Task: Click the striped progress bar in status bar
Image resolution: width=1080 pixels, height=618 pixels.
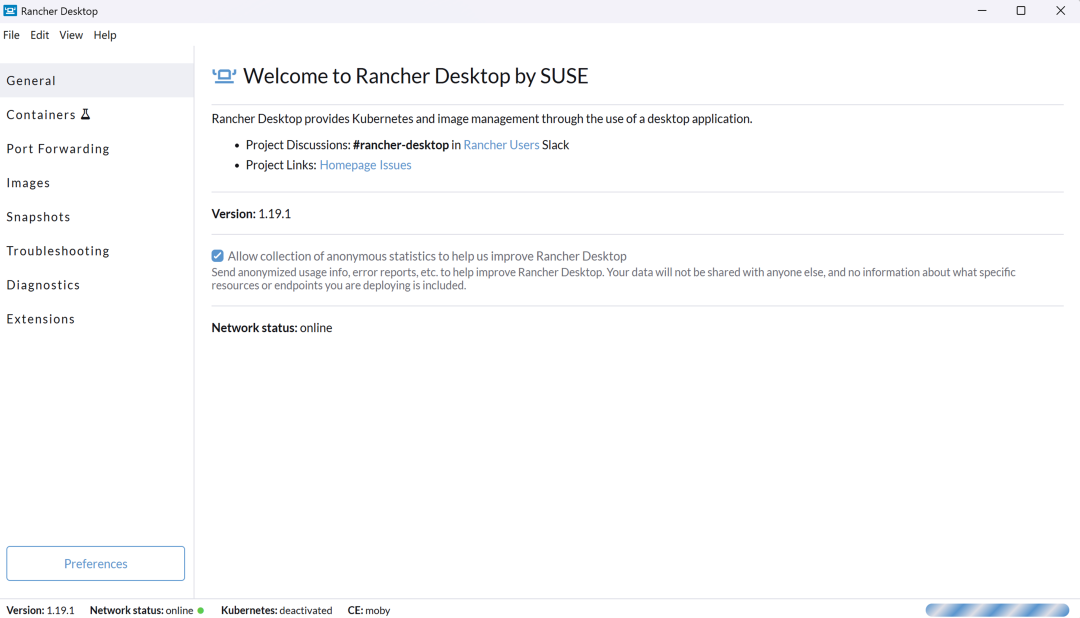Action: point(997,610)
